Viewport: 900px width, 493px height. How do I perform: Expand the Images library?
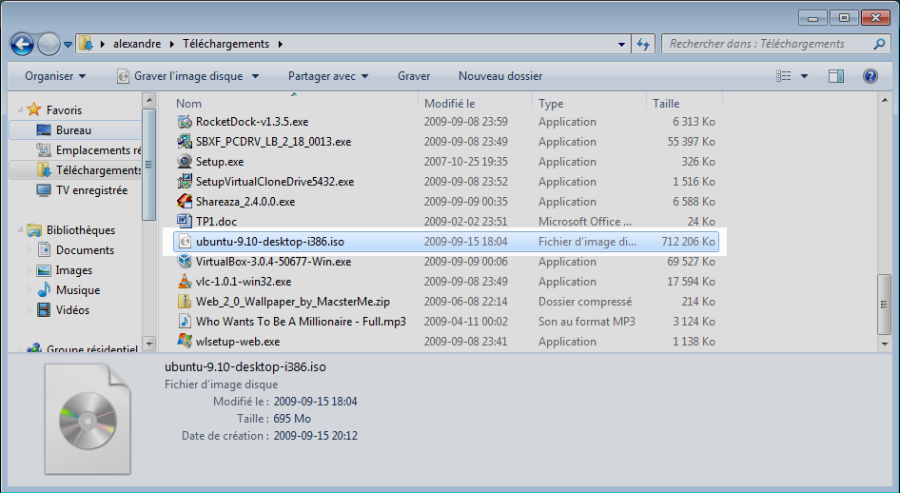[x=30, y=270]
